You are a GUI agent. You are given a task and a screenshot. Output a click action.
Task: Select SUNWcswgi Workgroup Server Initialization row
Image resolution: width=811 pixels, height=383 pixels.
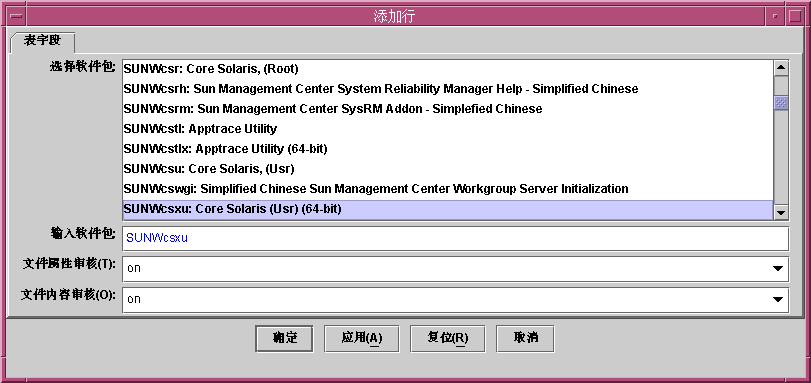[448, 189]
